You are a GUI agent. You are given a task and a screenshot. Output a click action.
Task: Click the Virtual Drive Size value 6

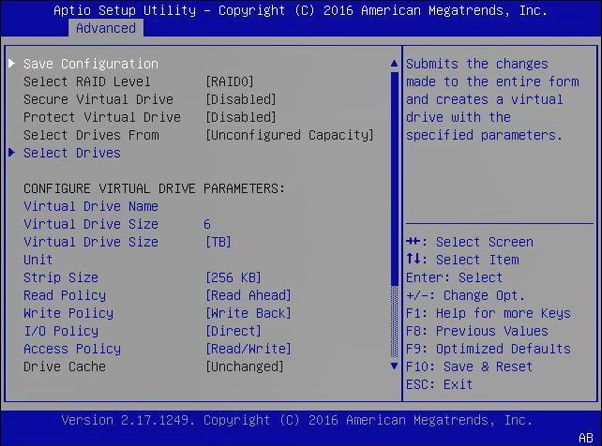(x=207, y=225)
